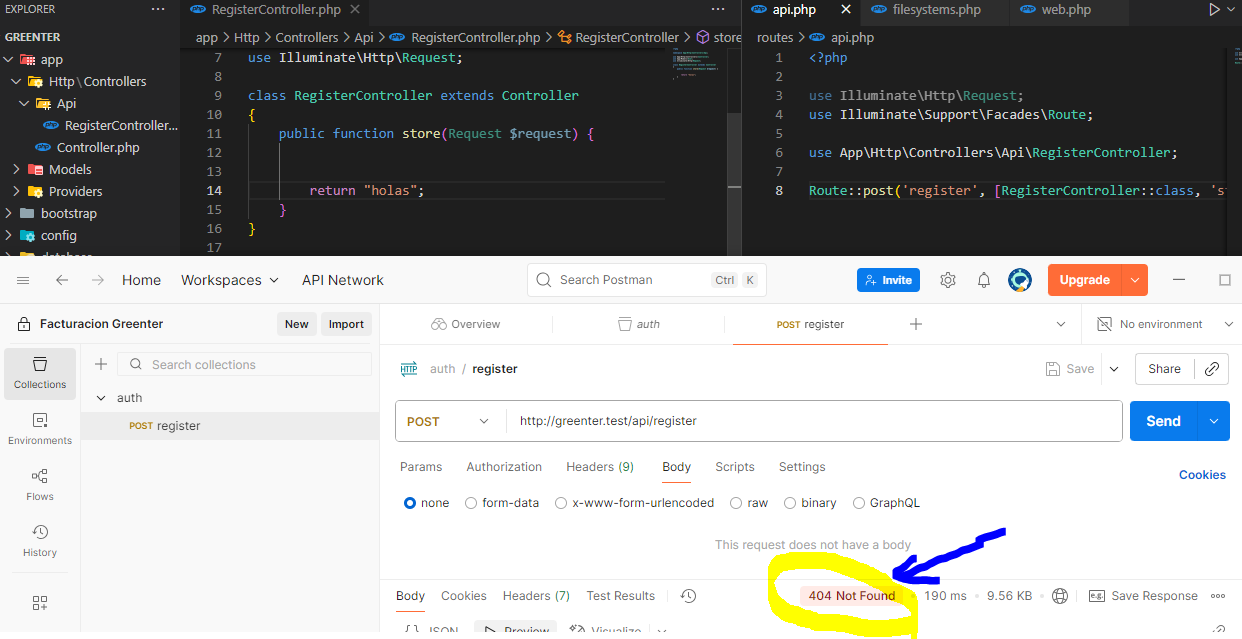
Task: Open the Overview tab in Postman
Action: coord(465,324)
